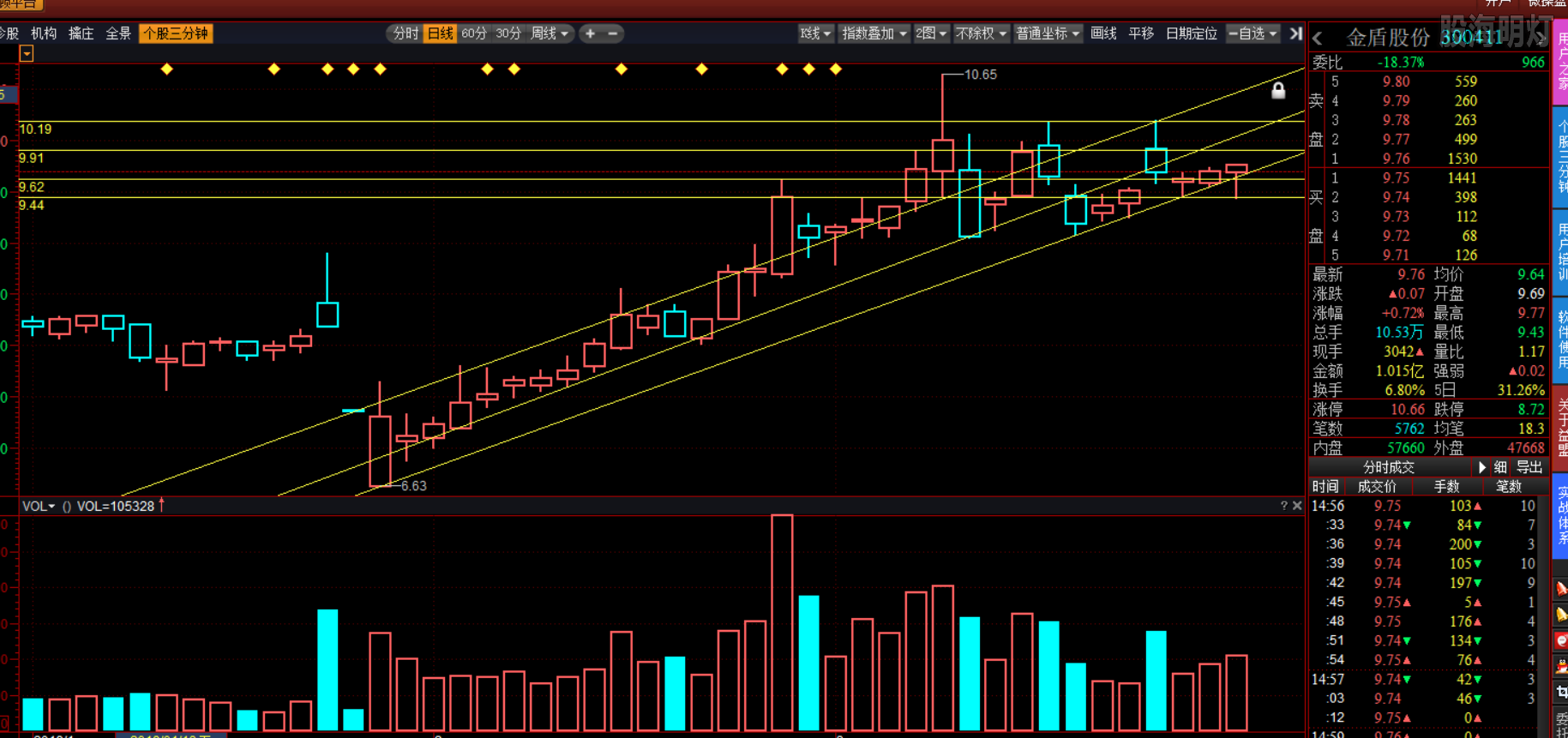Click the 成交价 column header
This screenshot has width=1568, height=738.
1378,486
